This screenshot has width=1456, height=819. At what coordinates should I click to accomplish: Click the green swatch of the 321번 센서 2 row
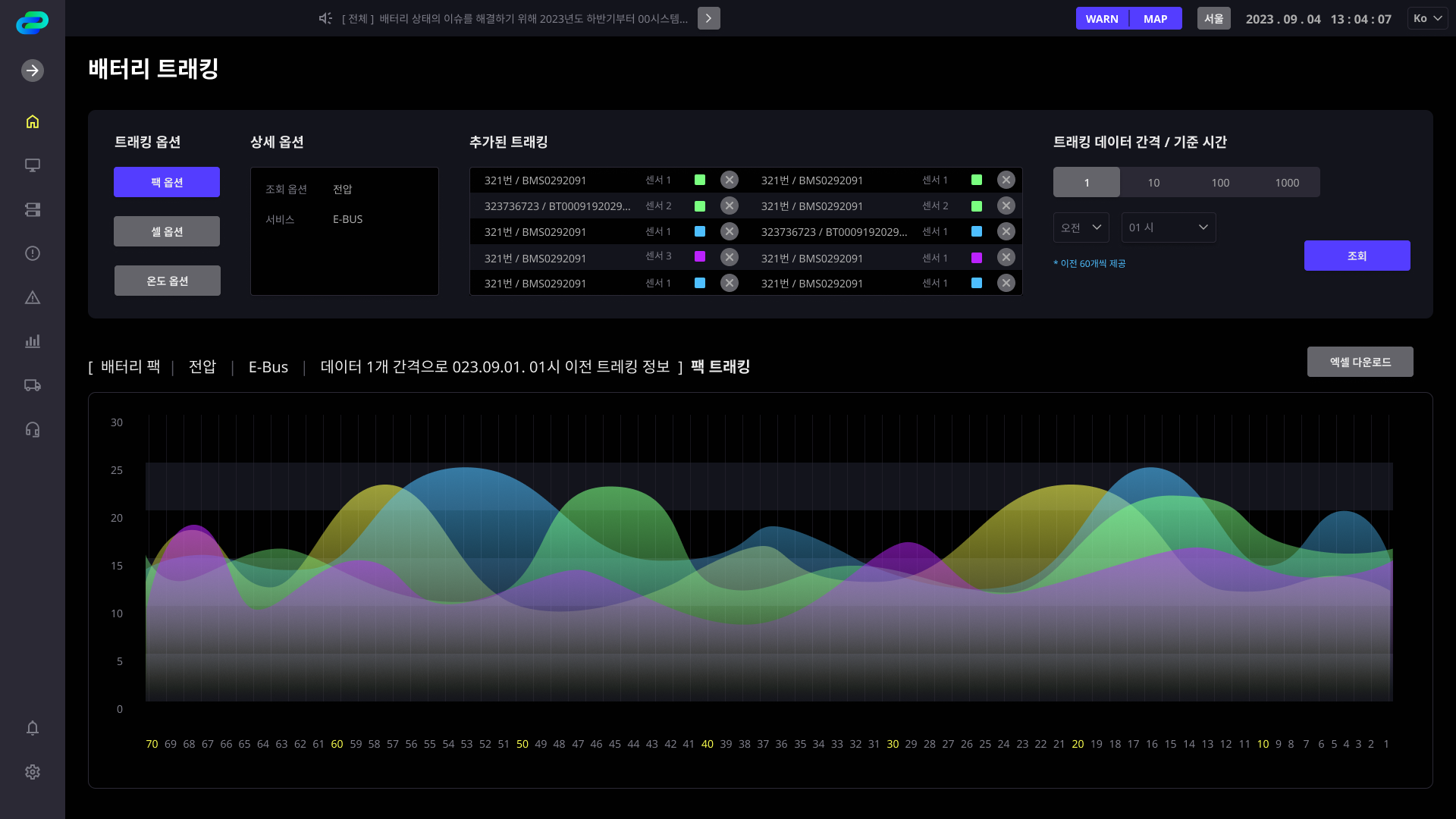click(977, 206)
